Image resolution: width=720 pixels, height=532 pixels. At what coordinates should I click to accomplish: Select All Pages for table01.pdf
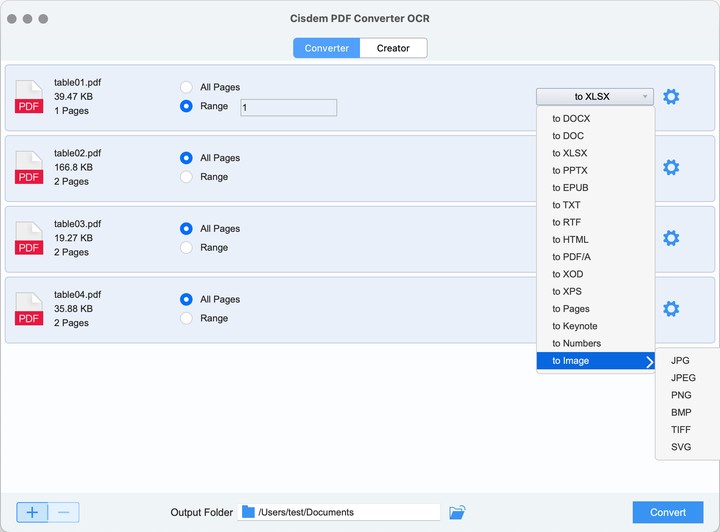[186, 87]
